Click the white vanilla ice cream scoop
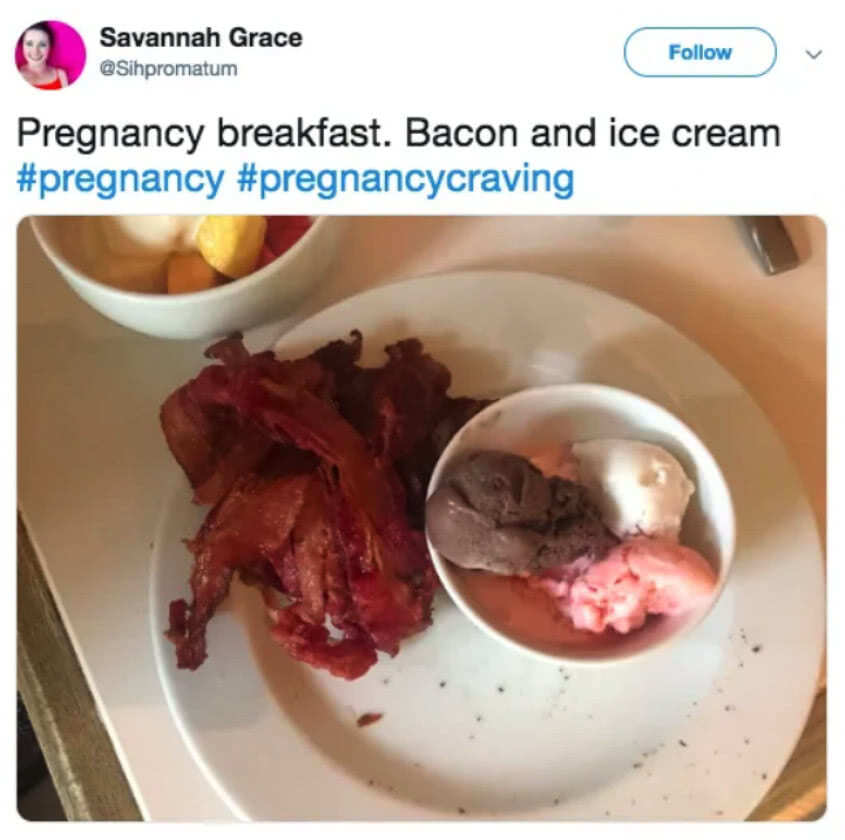845x840 pixels. click(x=633, y=485)
